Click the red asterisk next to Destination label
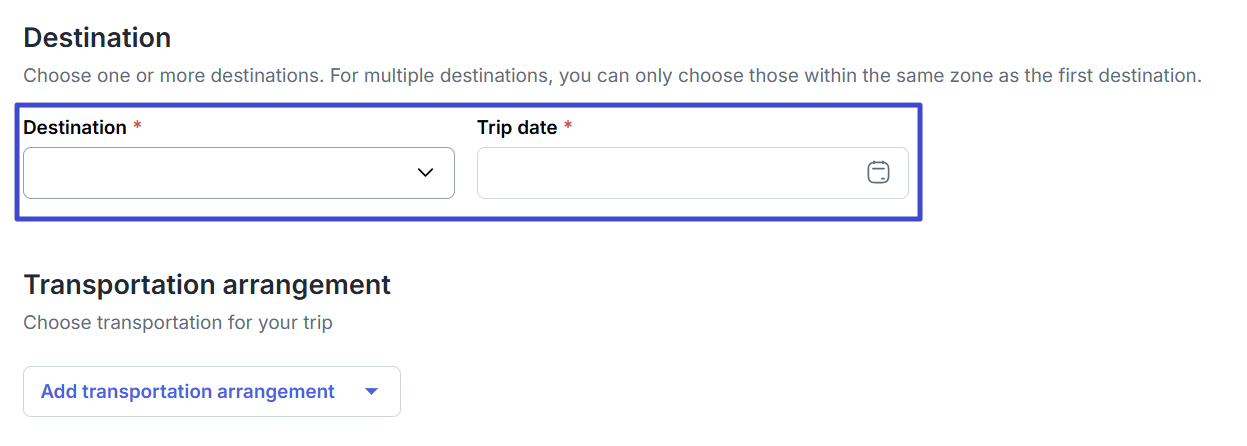This screenshot has width=1247, height=446. [x=137, y=127]
